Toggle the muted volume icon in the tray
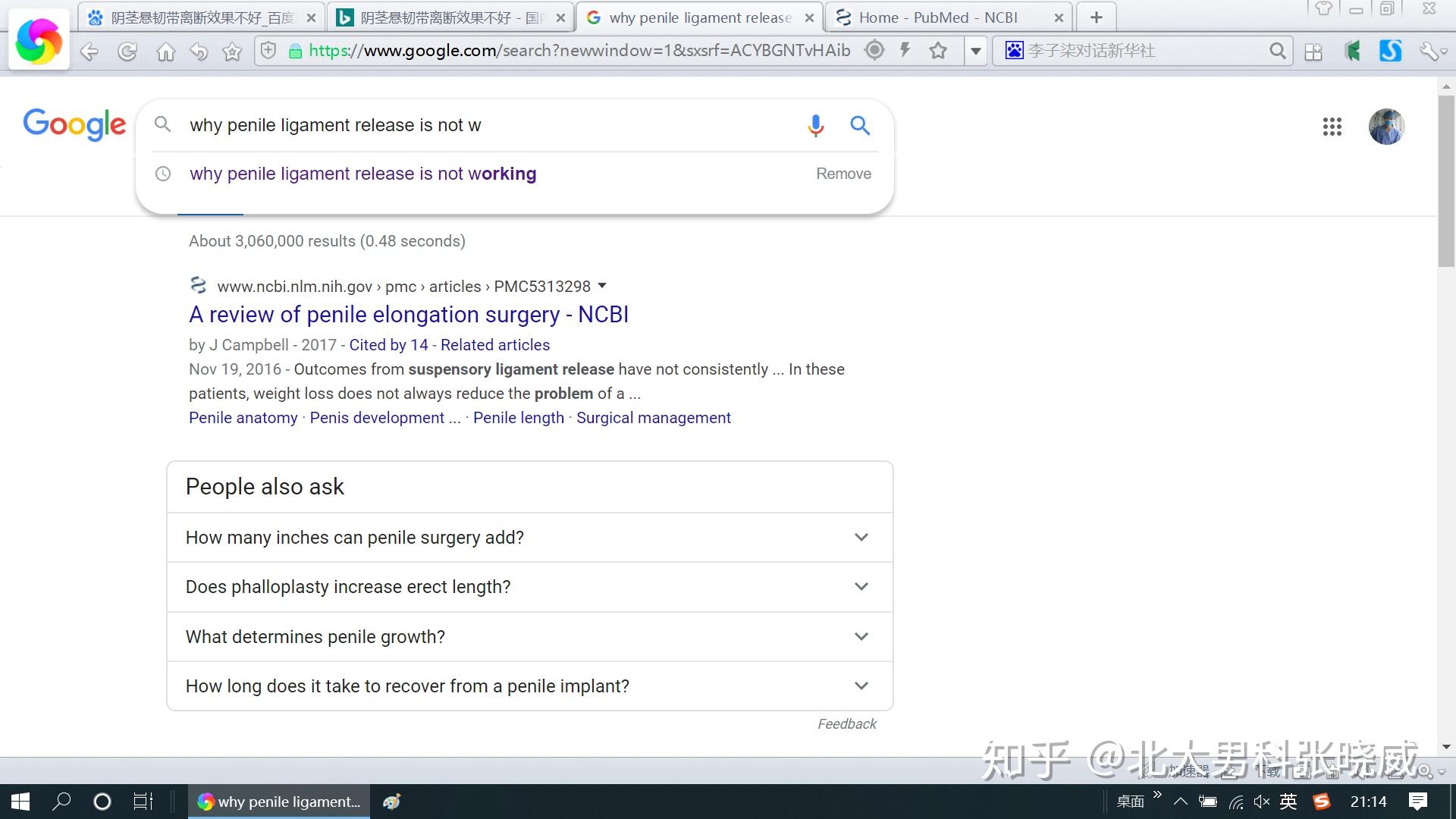 [x=1261, y=802]
